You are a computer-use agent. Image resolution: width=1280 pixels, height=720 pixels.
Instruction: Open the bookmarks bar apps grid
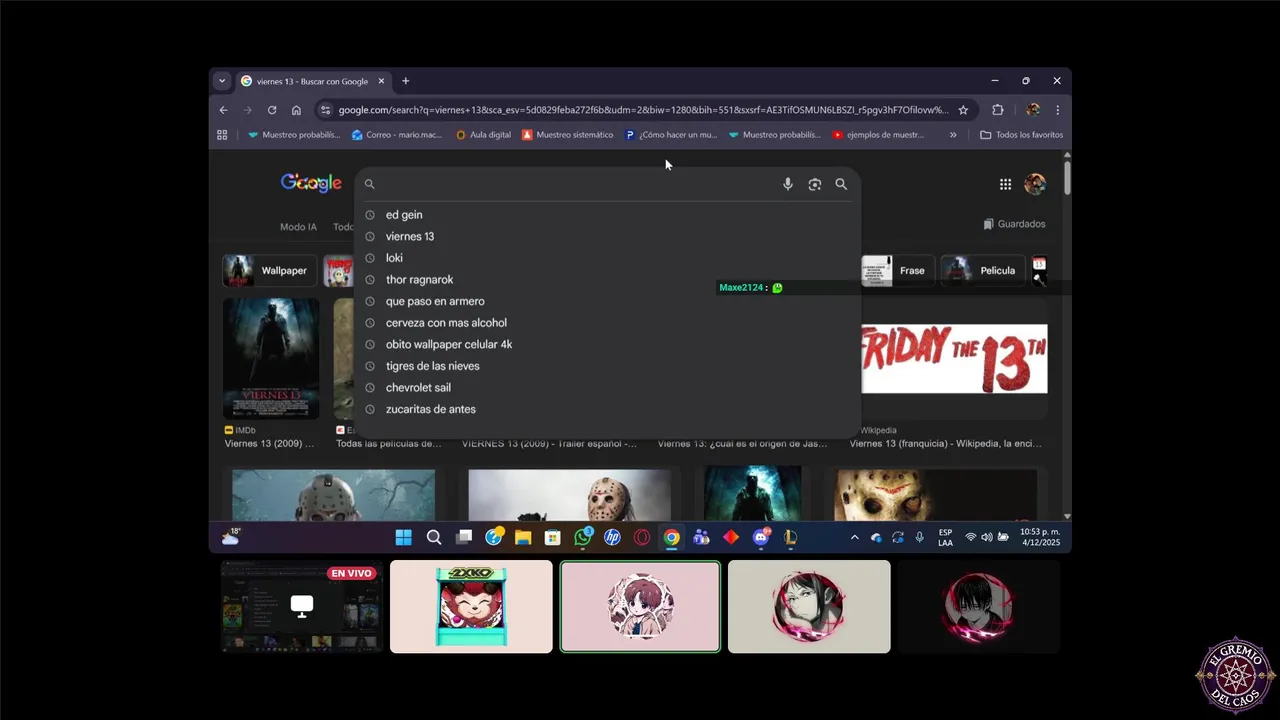point(222,135)
